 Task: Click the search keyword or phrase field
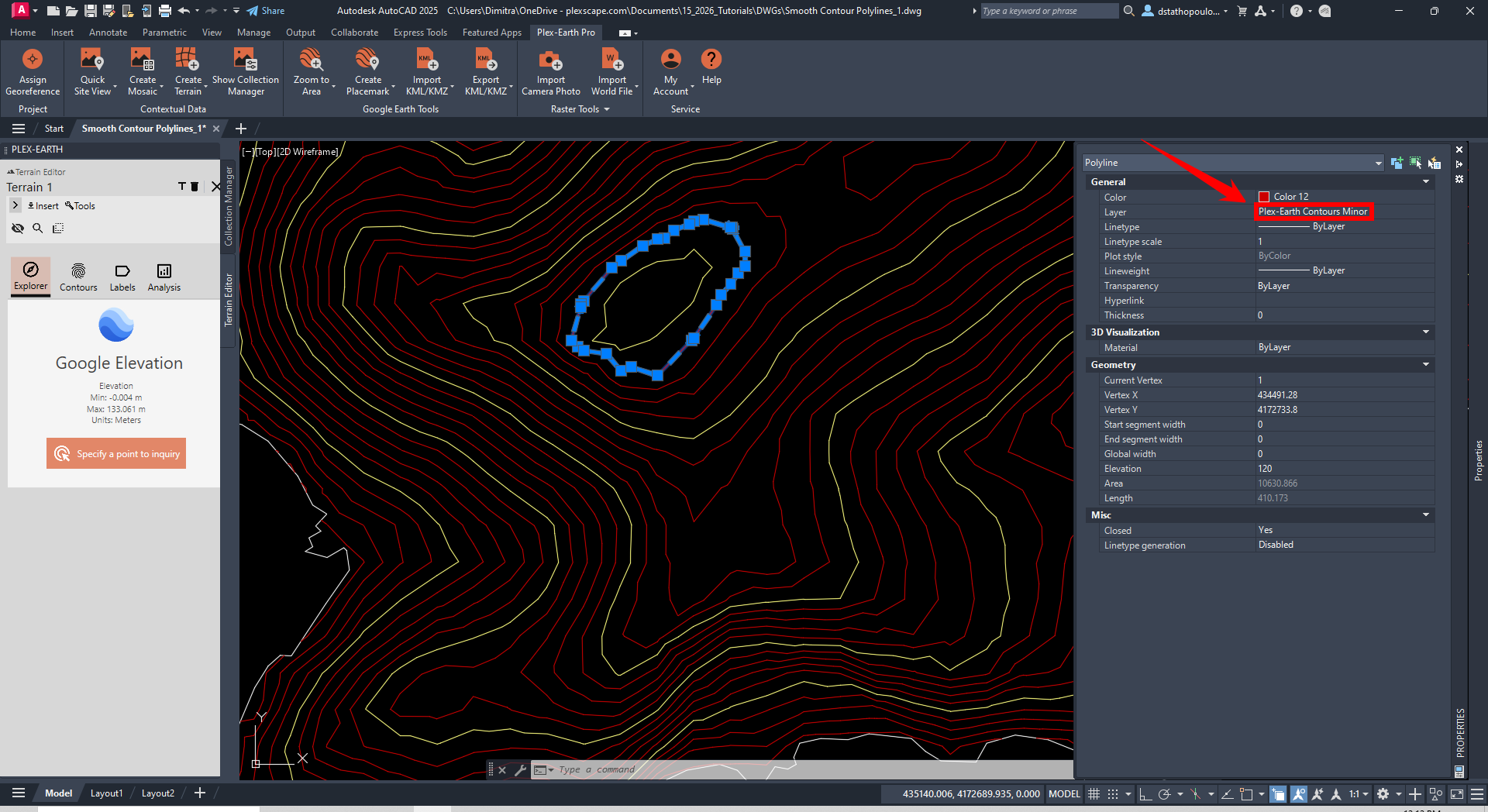1049,11
